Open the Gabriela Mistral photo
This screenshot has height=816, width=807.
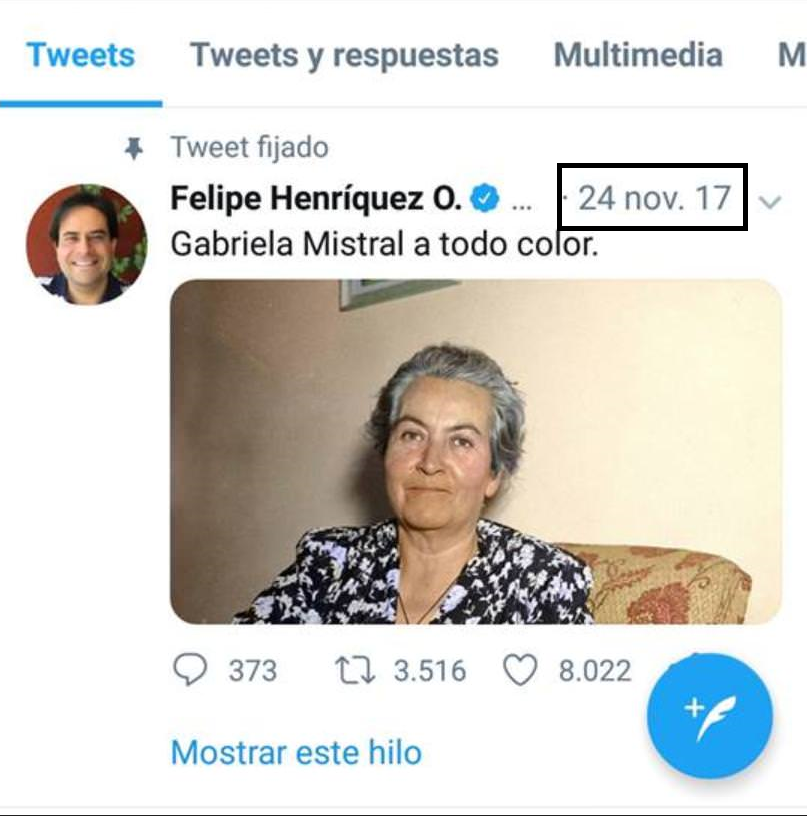(476, 452)
